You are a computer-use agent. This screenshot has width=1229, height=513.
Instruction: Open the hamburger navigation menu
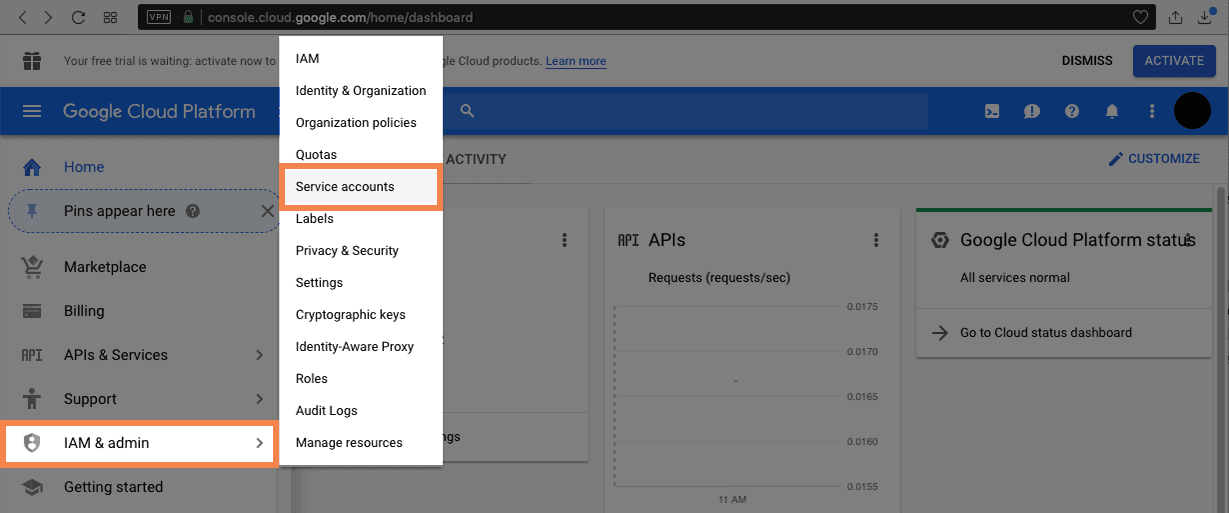click(x=32, y=112)
